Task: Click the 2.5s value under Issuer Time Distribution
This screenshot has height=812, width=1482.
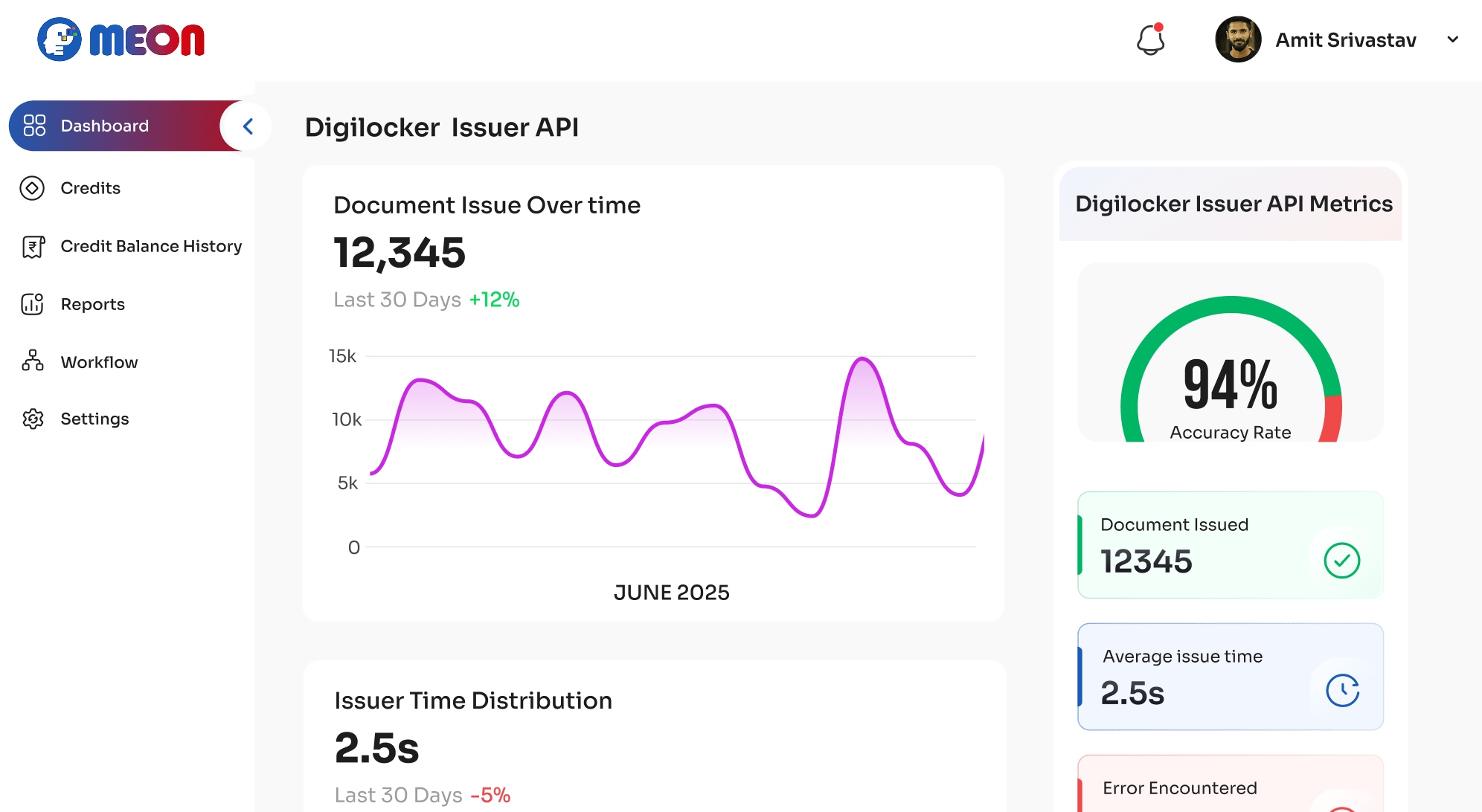Action: click(x=377, y=748)
